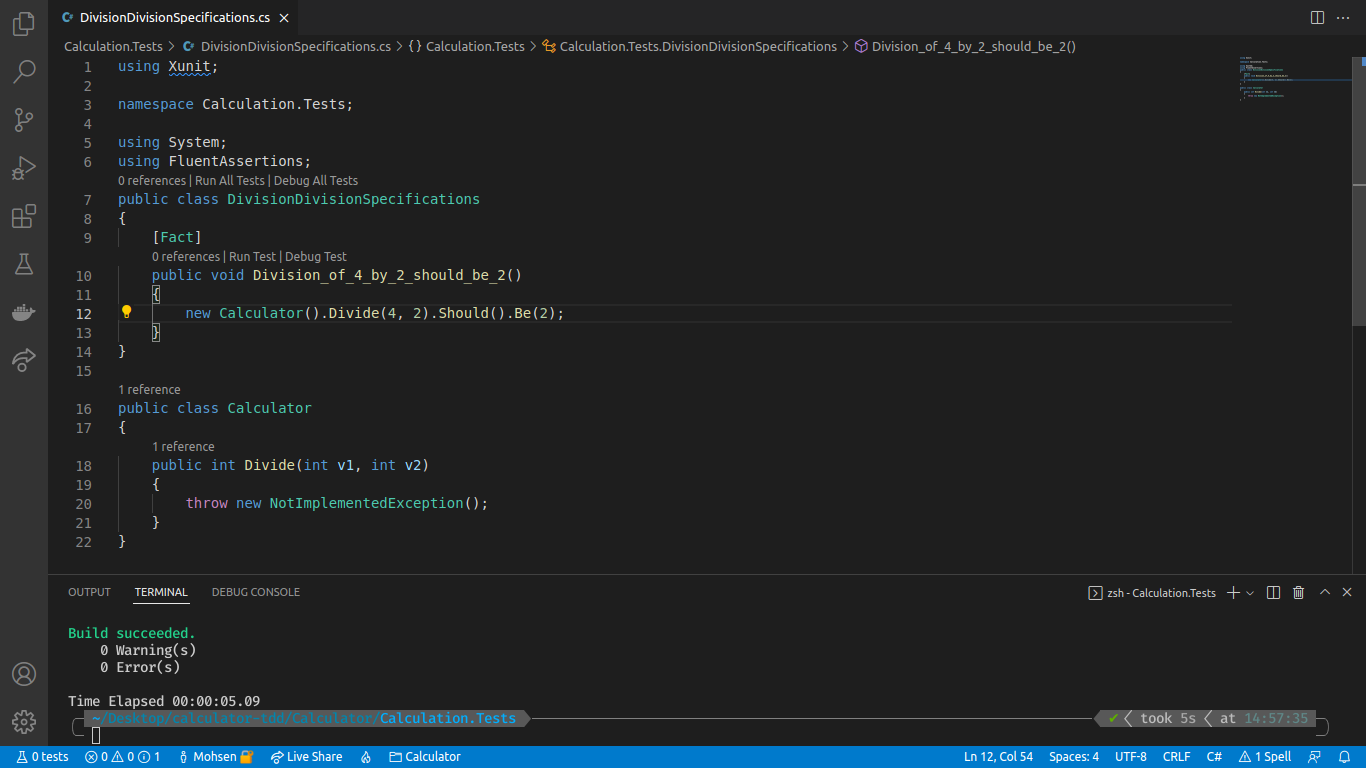Image resolution: width=1366 pixels, height=768 pixels.
Task: Switch to the DEBUG CONSOLE tab
Action: click(255, 592)
